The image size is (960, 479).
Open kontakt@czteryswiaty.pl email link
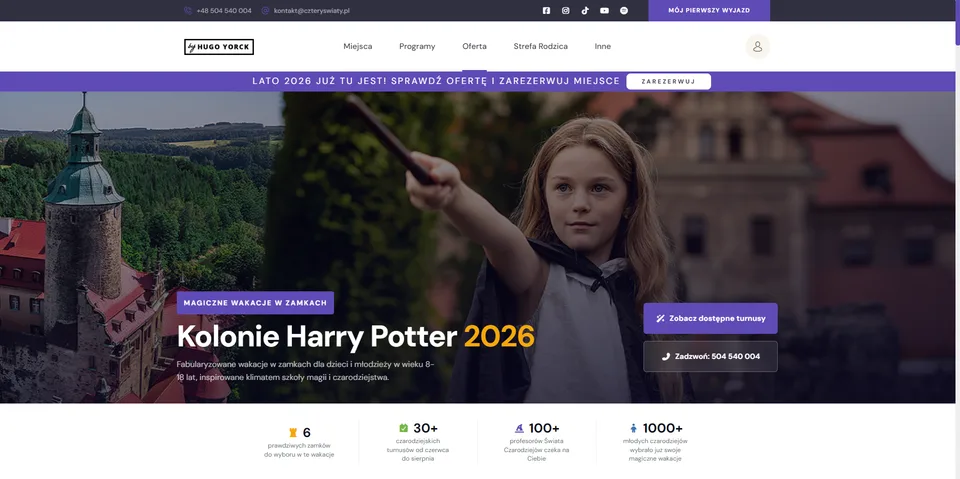pyautogui.click(x=312, y=10)
